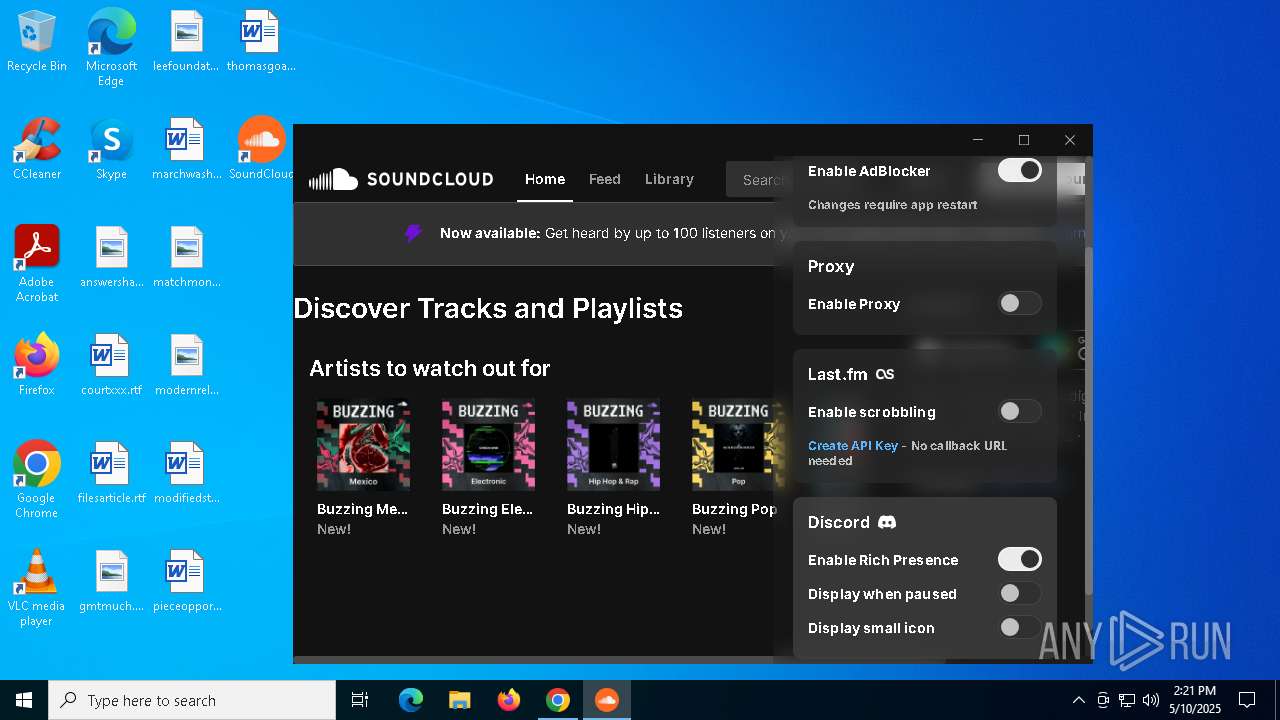This screenshot has width=1280, height=720.
Task: Open File Explorer from the taskbar
Action: [459, 700]
